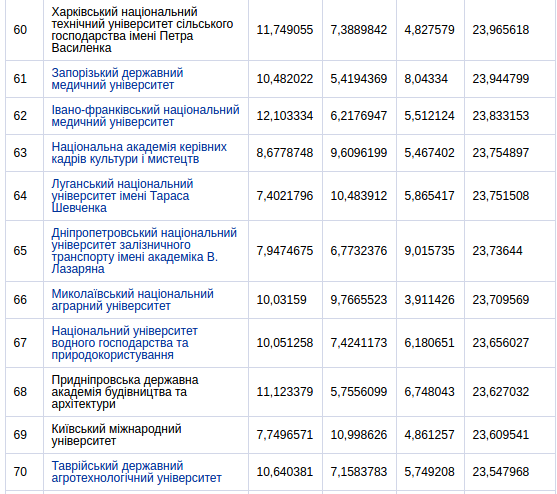This screenshot has width=557, height=494.
Task: Open the Національна академія керівних кадрів культури link
Action: click(x=139, y=153)
